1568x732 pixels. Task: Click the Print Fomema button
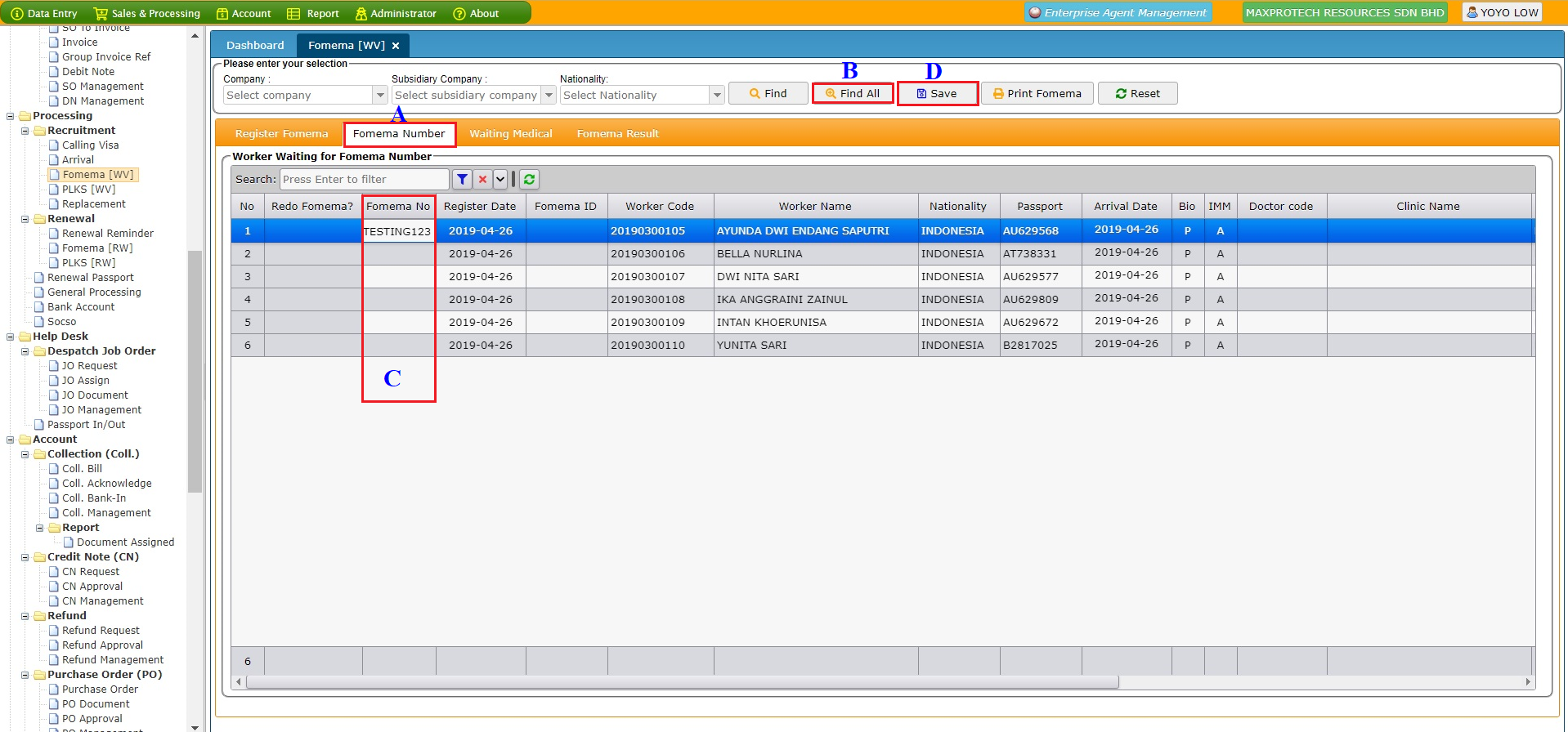pos(1037,94)
